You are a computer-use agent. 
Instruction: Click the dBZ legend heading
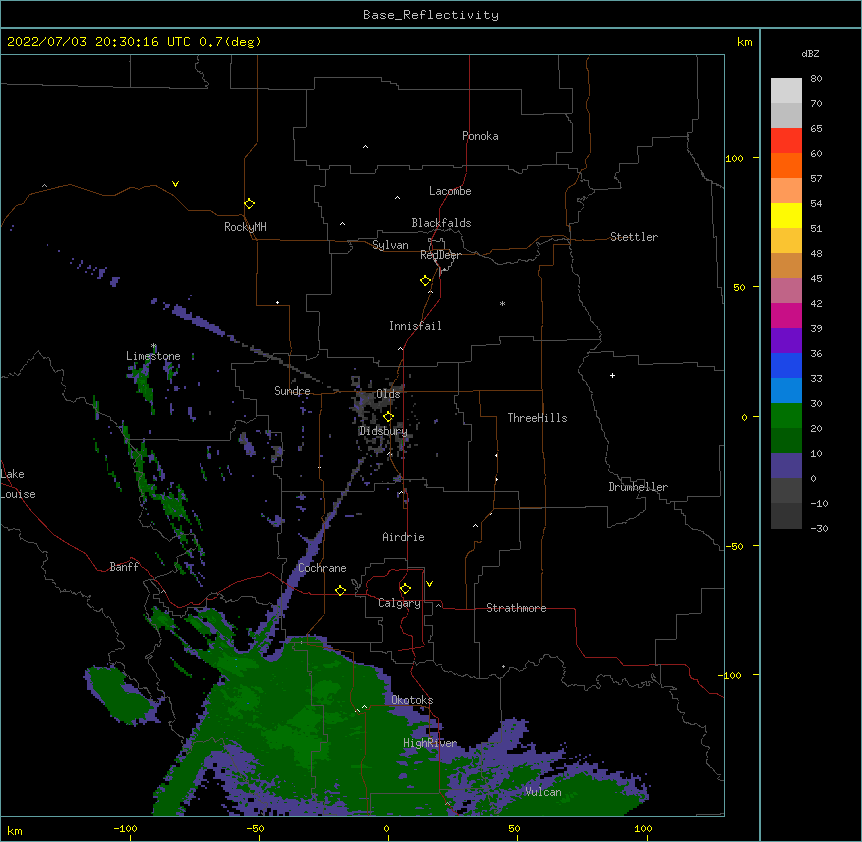pos(810,53)
